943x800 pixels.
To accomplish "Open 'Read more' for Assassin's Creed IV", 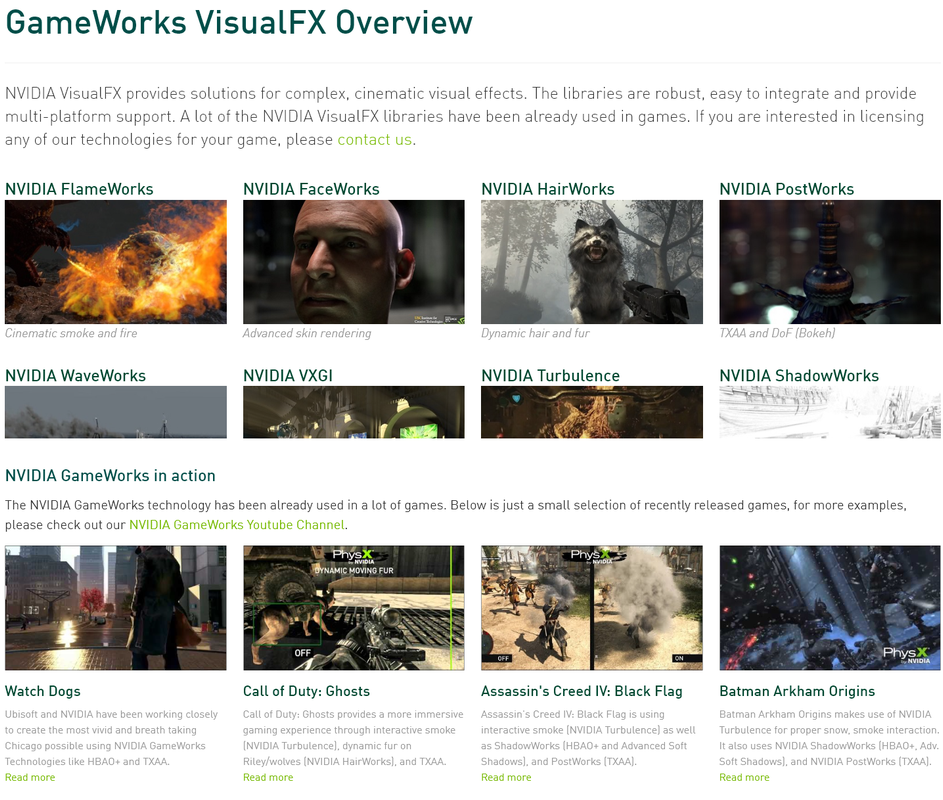I will (x=506, y=777).
